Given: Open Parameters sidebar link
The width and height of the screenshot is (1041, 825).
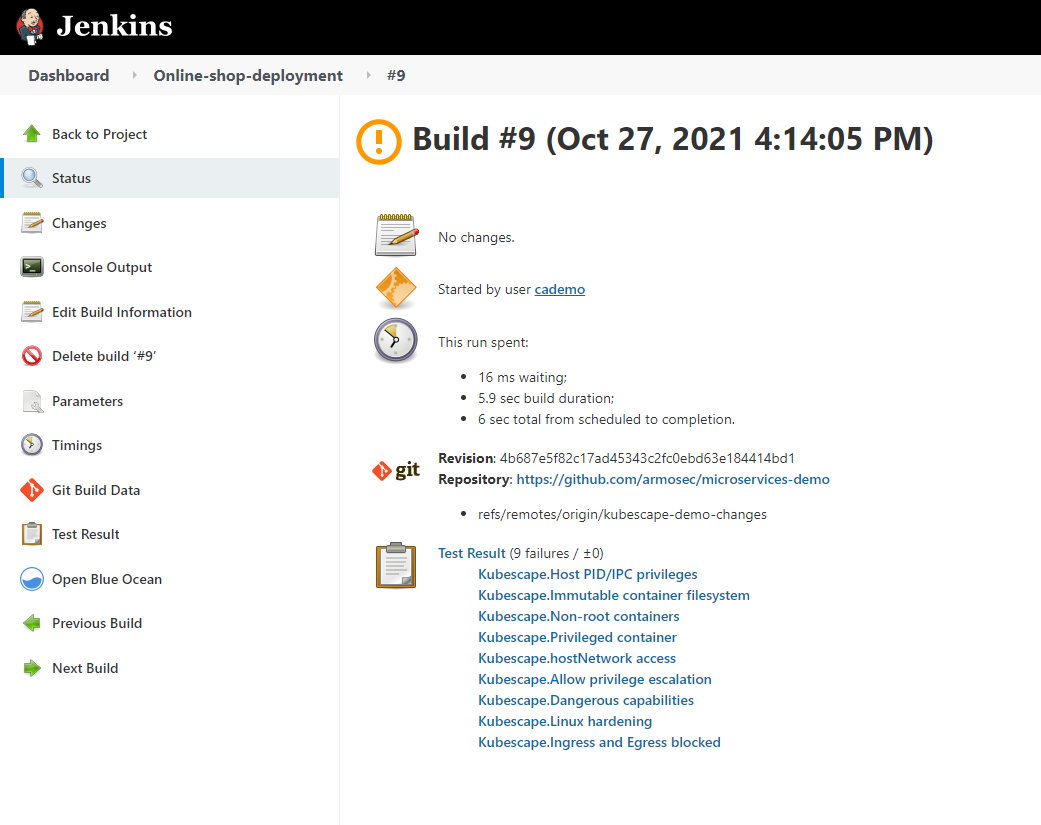Looking at the screenshot, I should click(x=88, y=401).
